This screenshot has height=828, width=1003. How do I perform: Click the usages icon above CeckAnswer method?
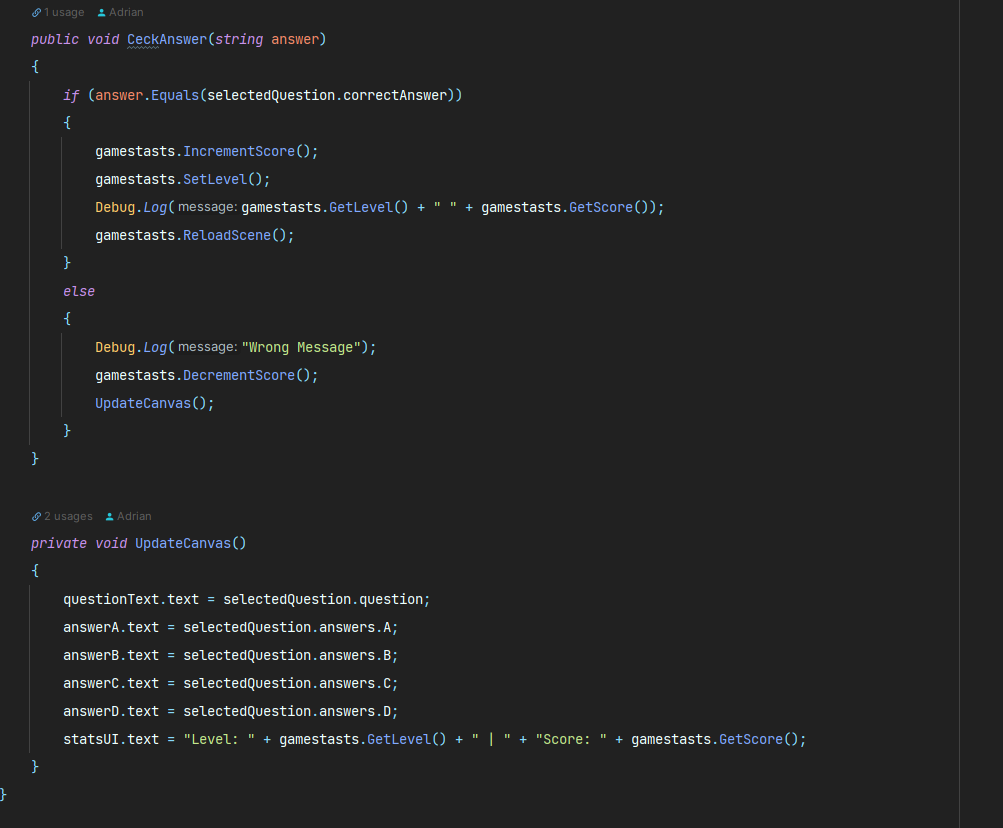(x=36, y=13)
